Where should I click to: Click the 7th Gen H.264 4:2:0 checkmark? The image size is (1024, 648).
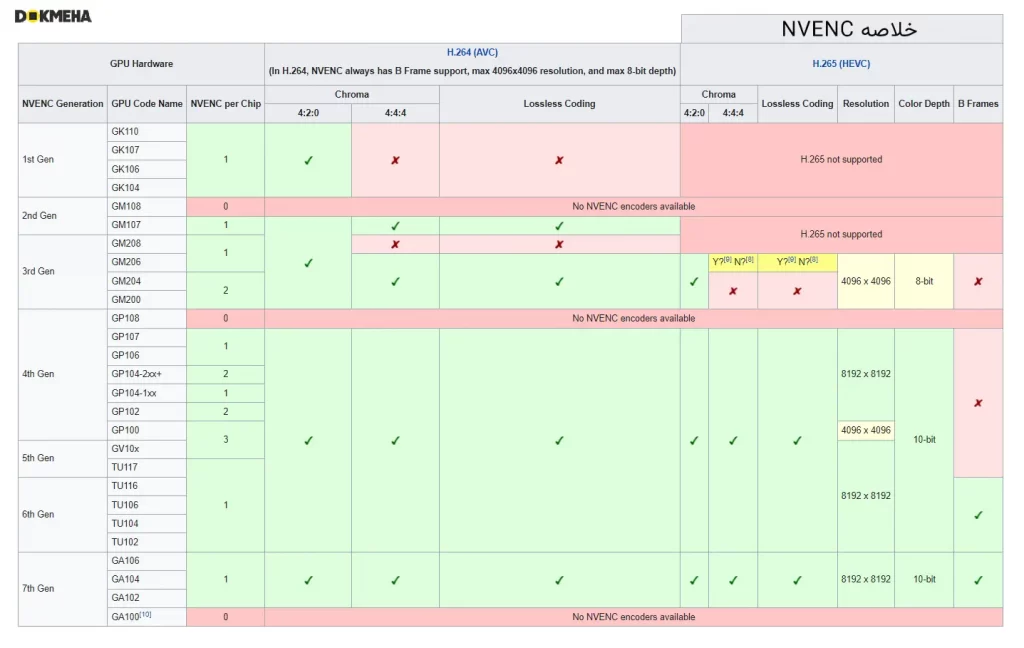[x=308, y=580]
